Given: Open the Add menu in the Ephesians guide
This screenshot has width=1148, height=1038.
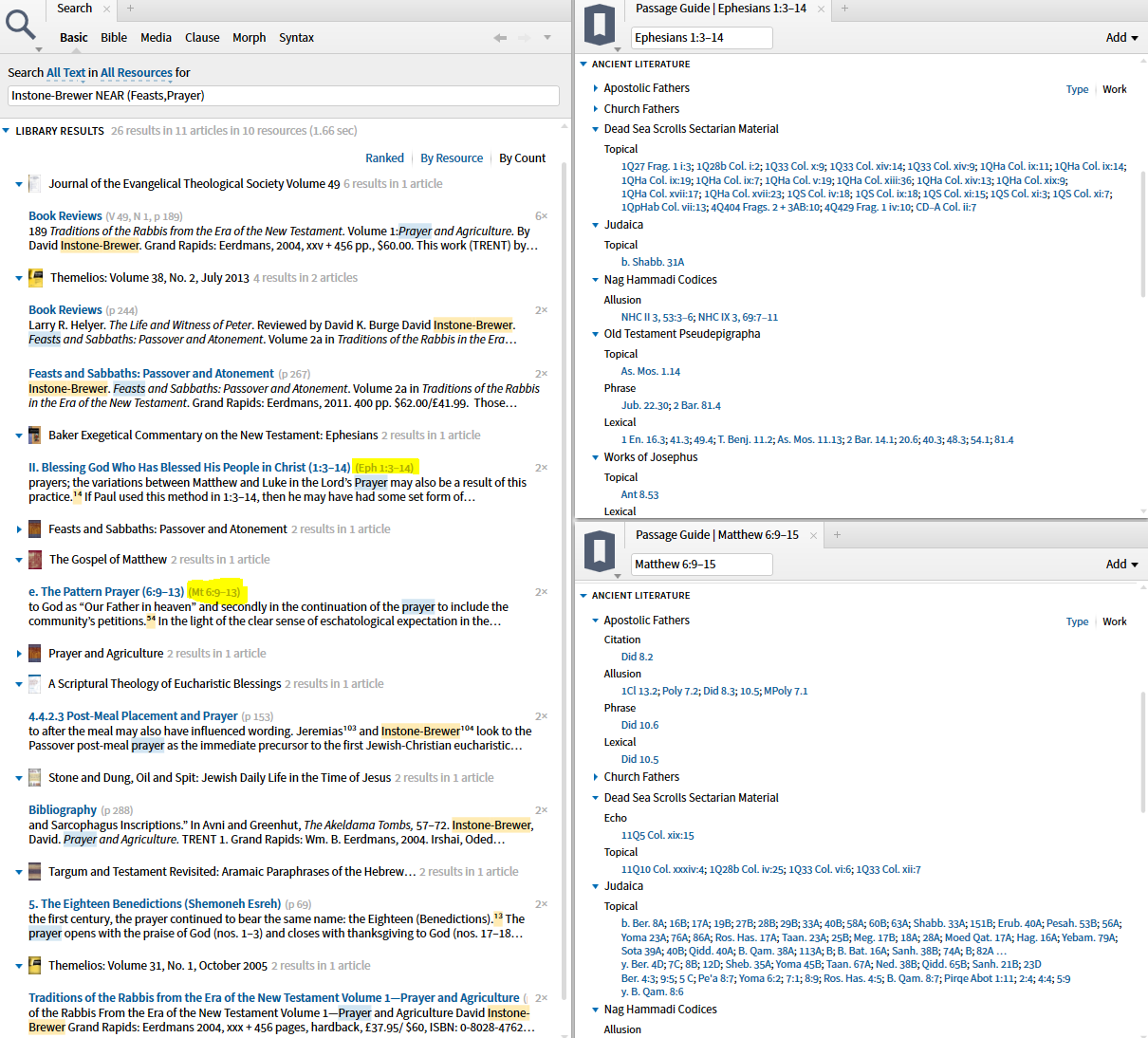Looking at the screenshot, I should coord(1121,38).
